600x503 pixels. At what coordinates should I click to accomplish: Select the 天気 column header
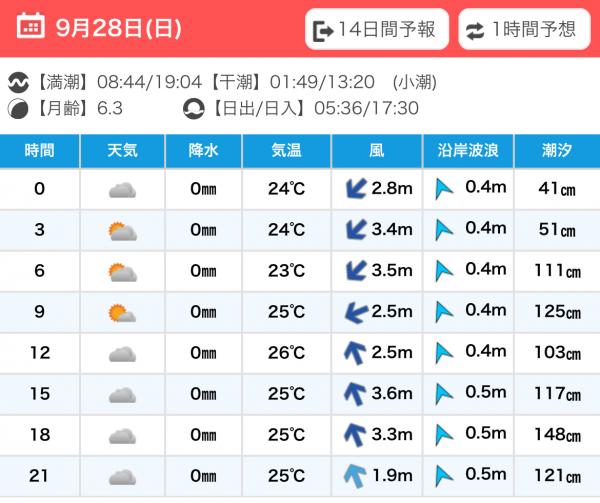click(122, 151)
